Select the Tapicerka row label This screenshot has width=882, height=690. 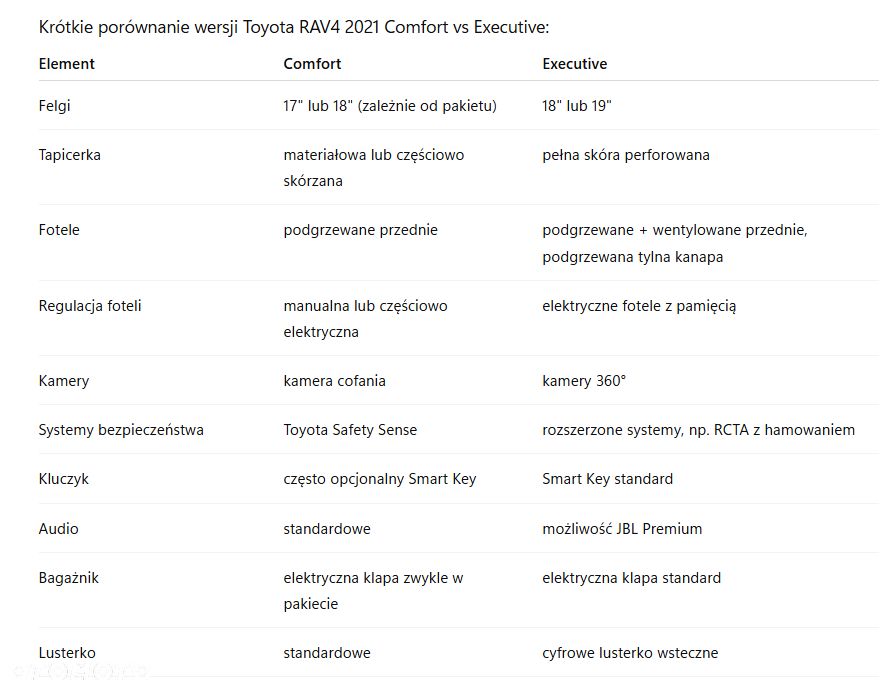(70, 155)
